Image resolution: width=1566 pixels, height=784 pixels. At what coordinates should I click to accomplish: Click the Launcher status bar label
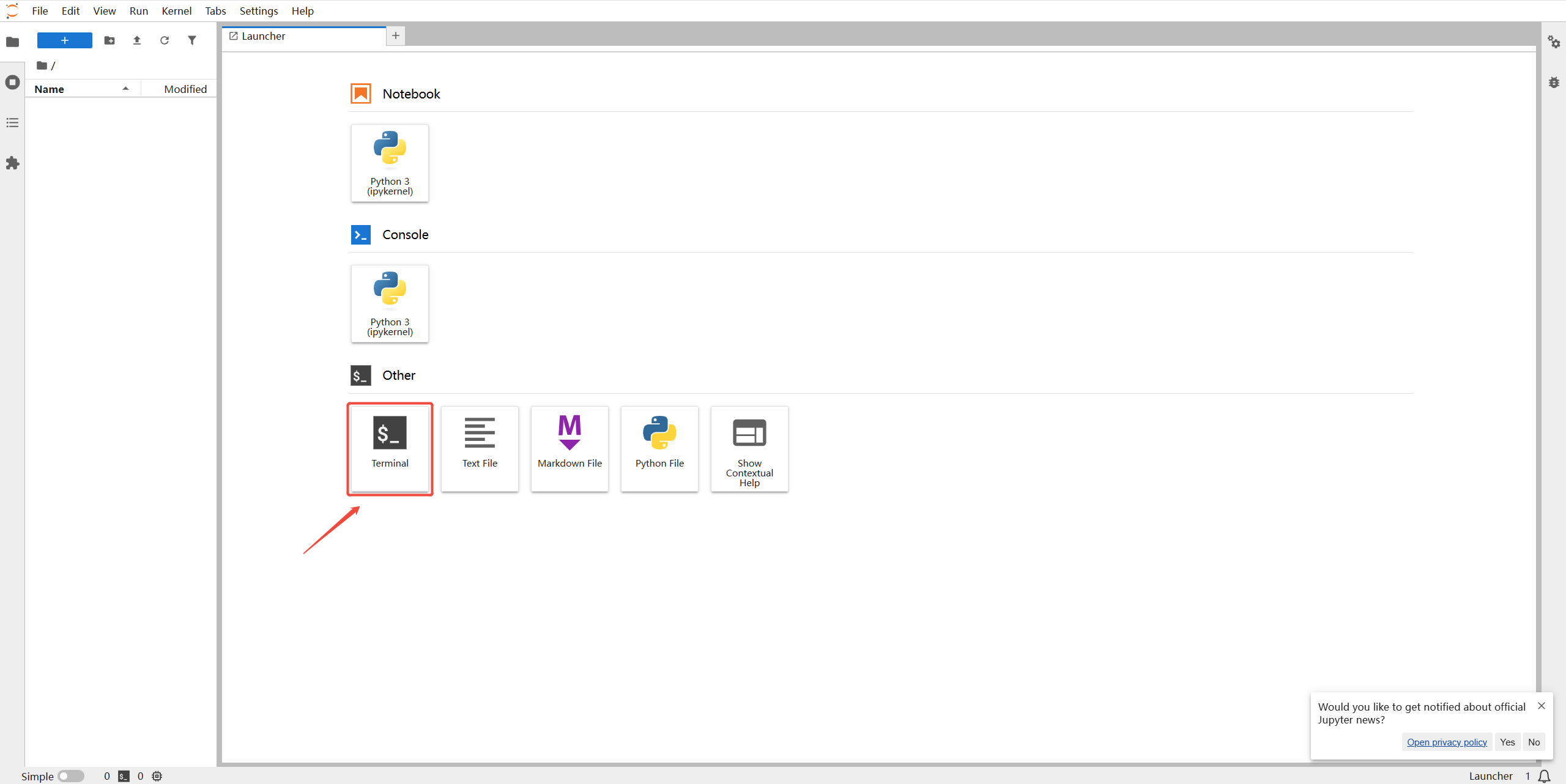[1491, 776]
